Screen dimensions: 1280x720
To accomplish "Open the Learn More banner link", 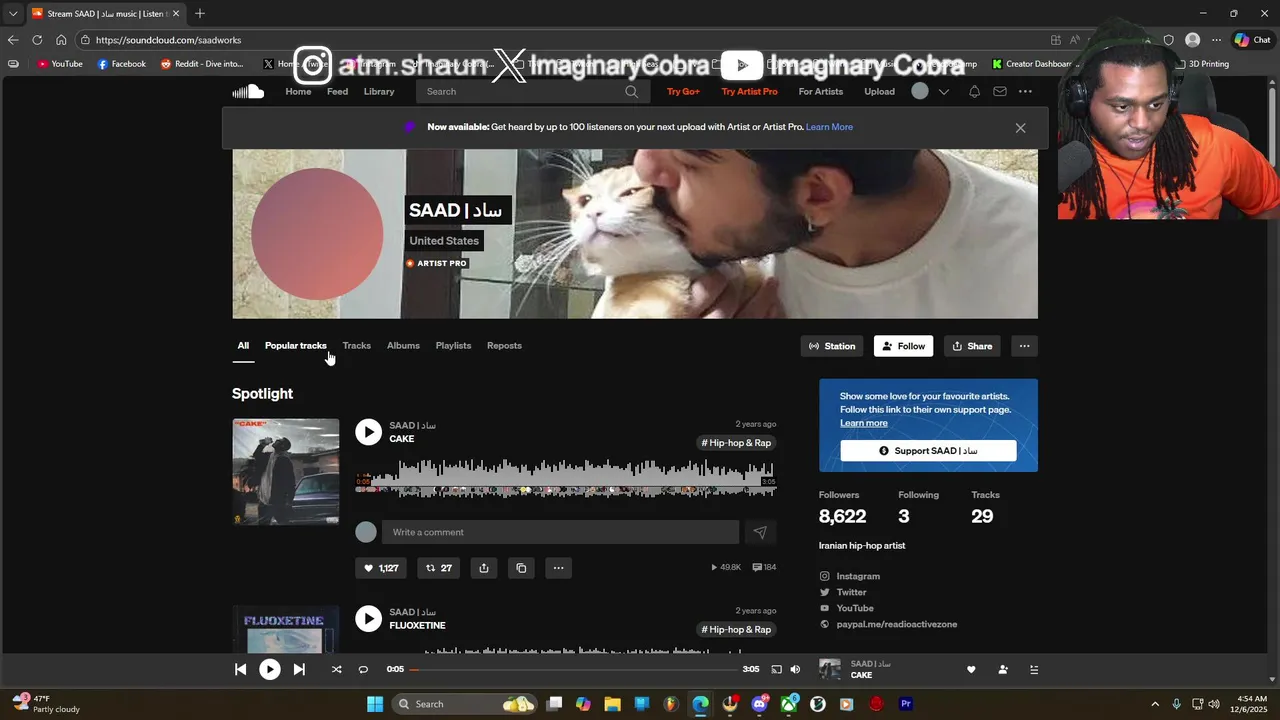I will click(x=829, y=127).
